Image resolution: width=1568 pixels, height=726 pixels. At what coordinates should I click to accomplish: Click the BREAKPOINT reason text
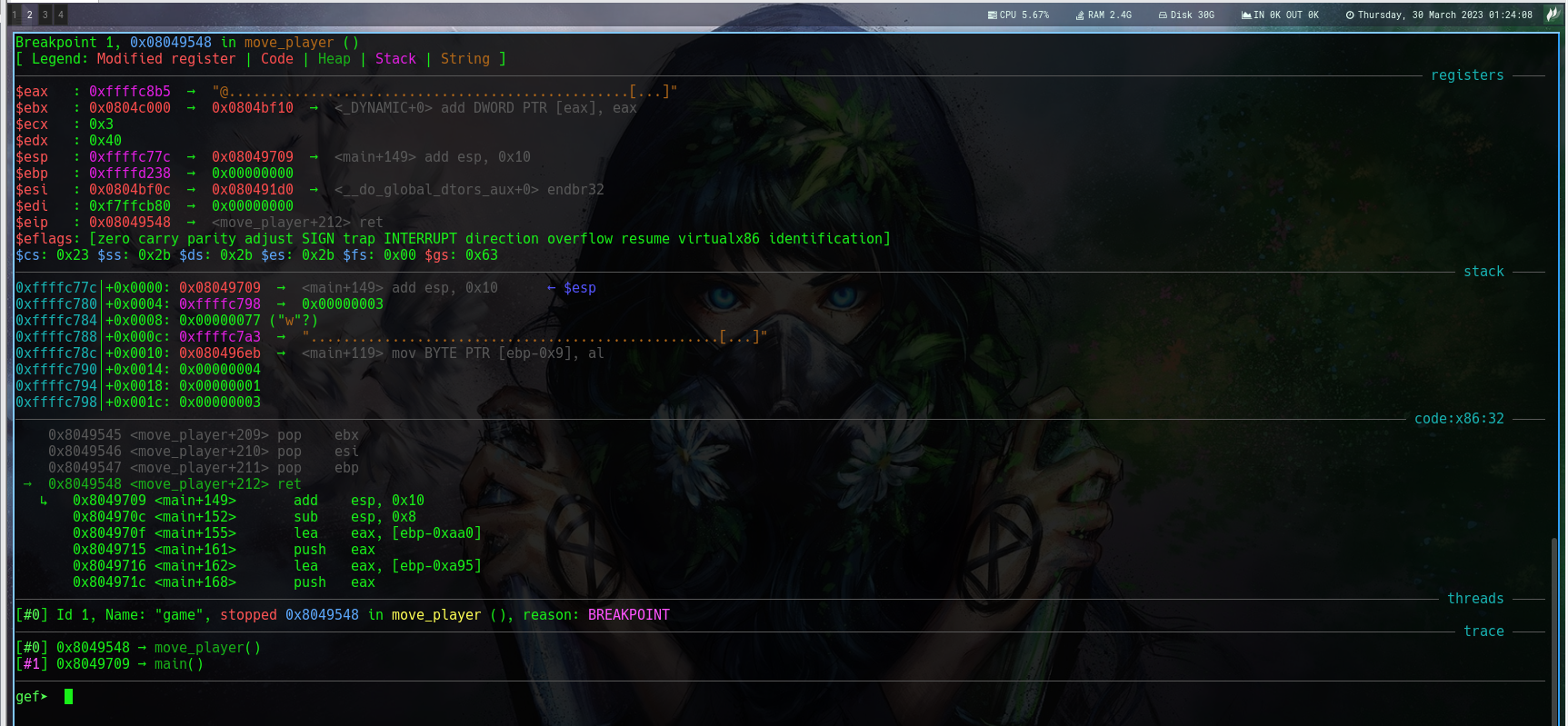[629, 614]
